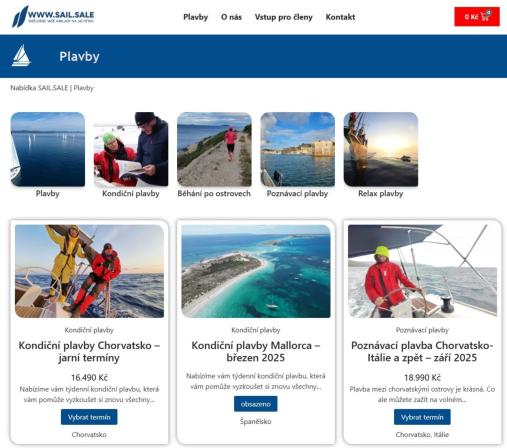Open the shopping cart icon button
This screenshot has width=507, height=448.
(477, 17)
